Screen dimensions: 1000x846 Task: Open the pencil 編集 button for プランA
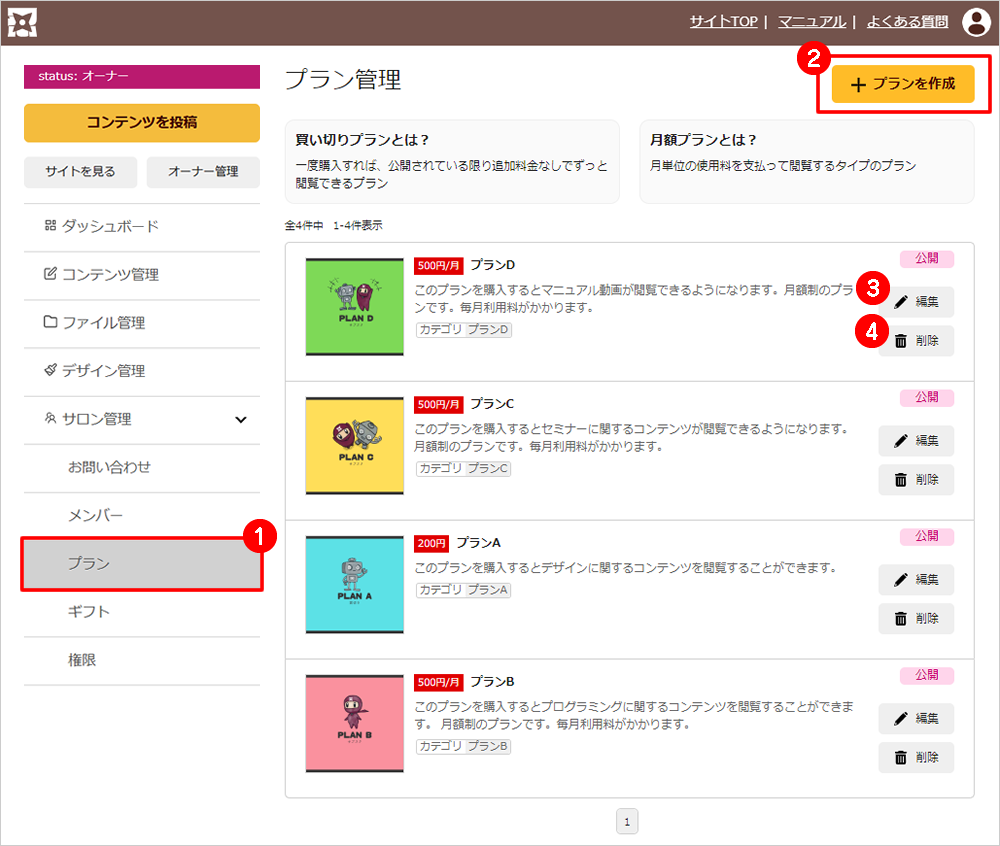point(916,580)
